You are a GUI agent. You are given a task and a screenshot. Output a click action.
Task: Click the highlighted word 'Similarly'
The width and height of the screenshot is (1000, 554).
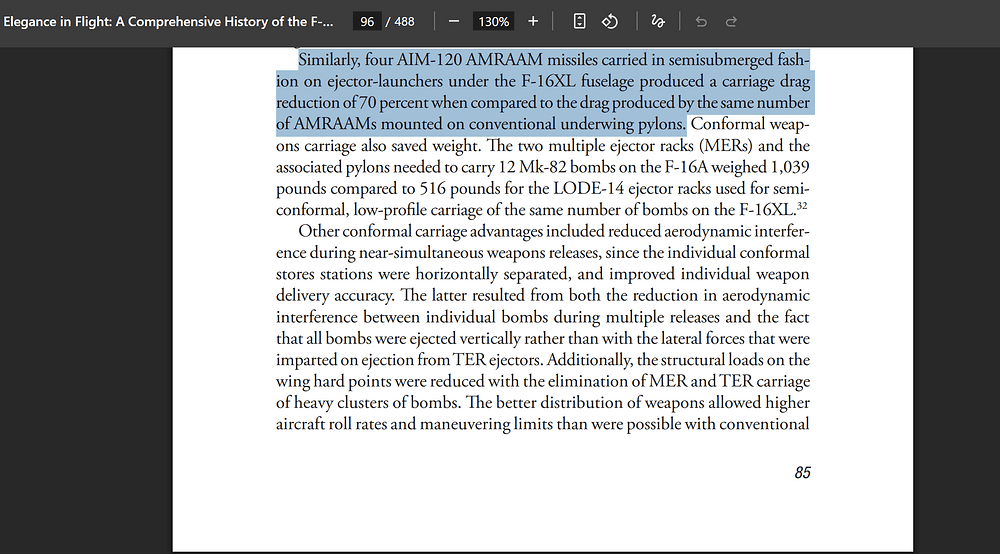pyautogui.click(x=328, y=60)
